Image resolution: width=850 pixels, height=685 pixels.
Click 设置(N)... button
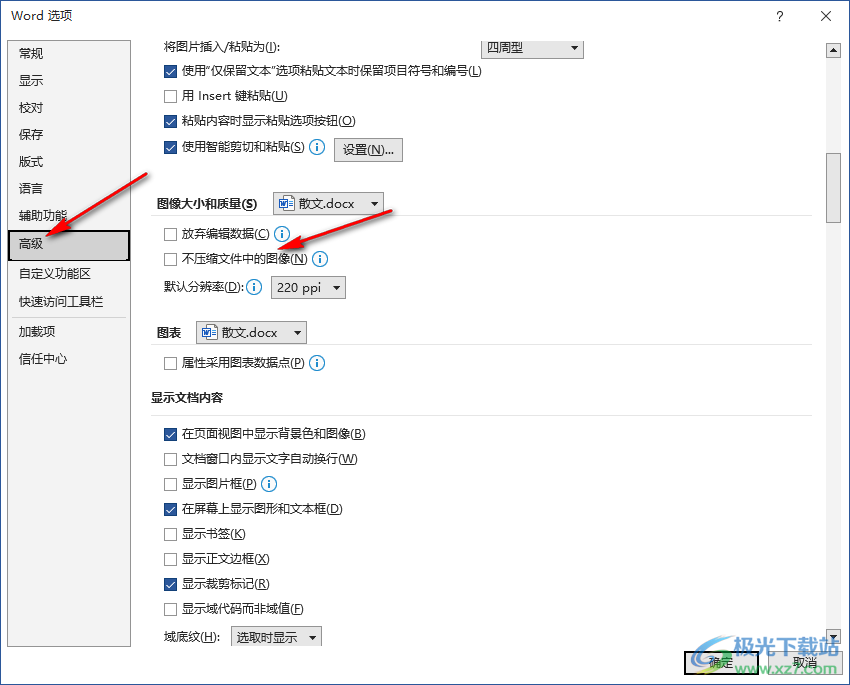(x=368, y=150)
